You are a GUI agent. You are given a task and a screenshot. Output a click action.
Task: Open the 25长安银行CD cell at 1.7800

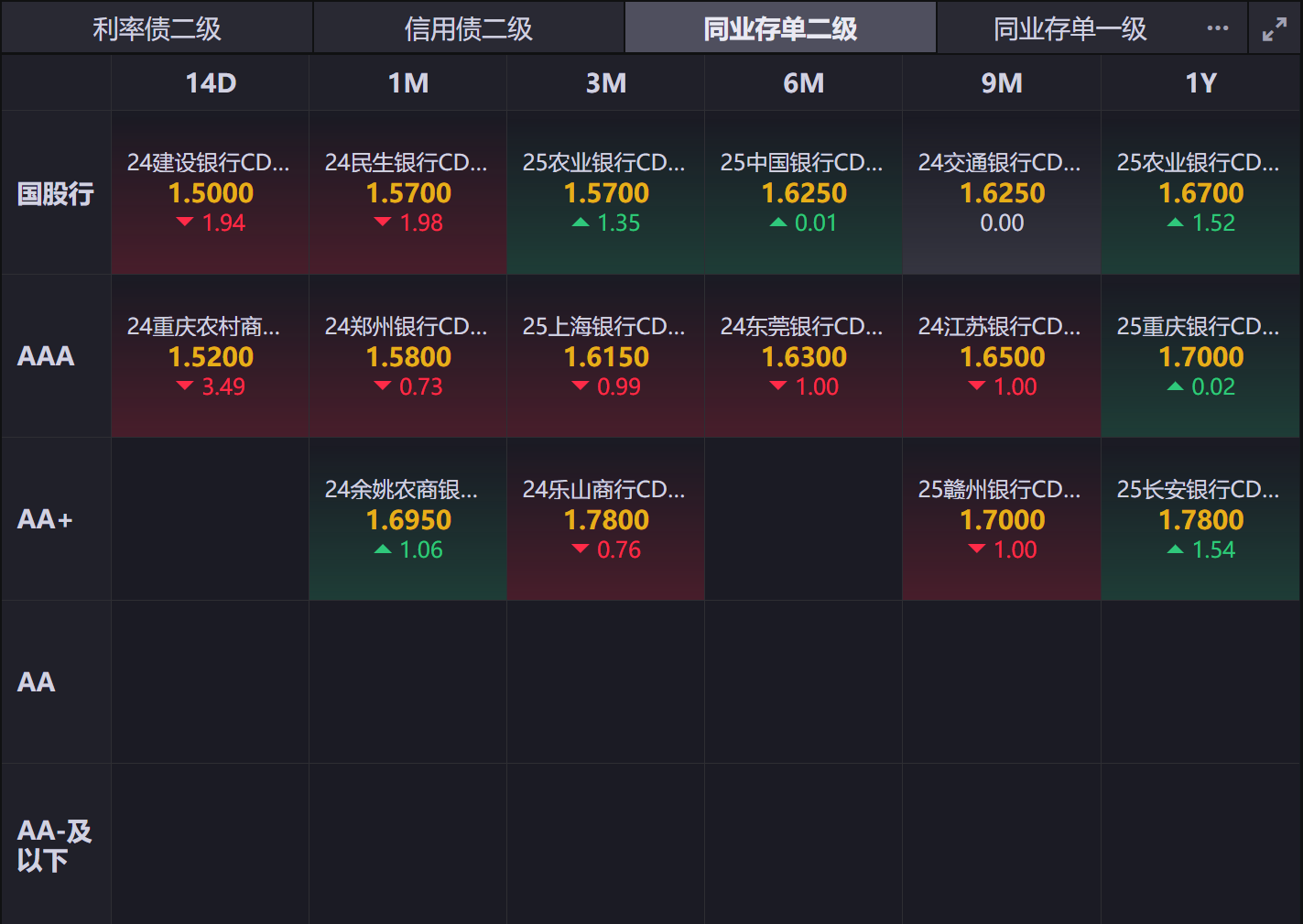coord(1200,519)
